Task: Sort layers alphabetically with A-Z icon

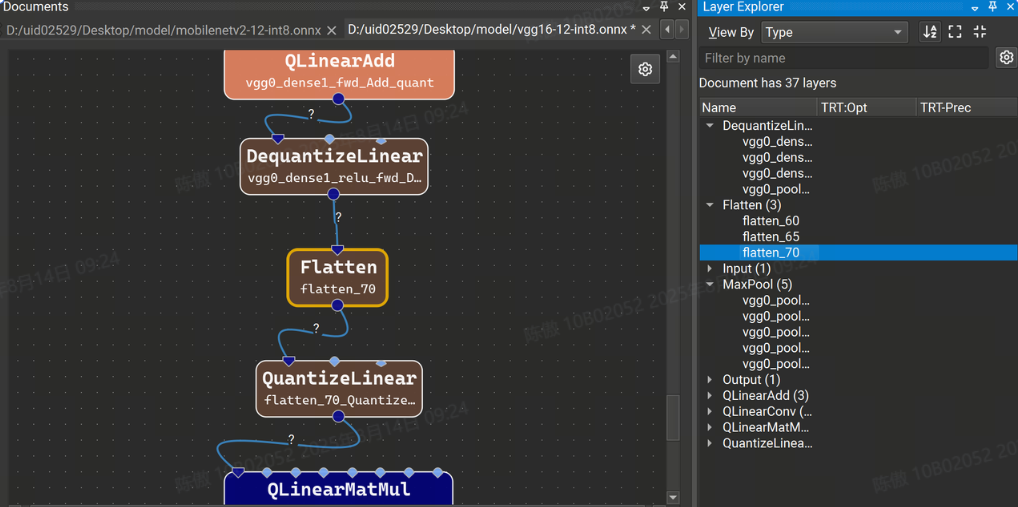Action: (x=930, y=32)
